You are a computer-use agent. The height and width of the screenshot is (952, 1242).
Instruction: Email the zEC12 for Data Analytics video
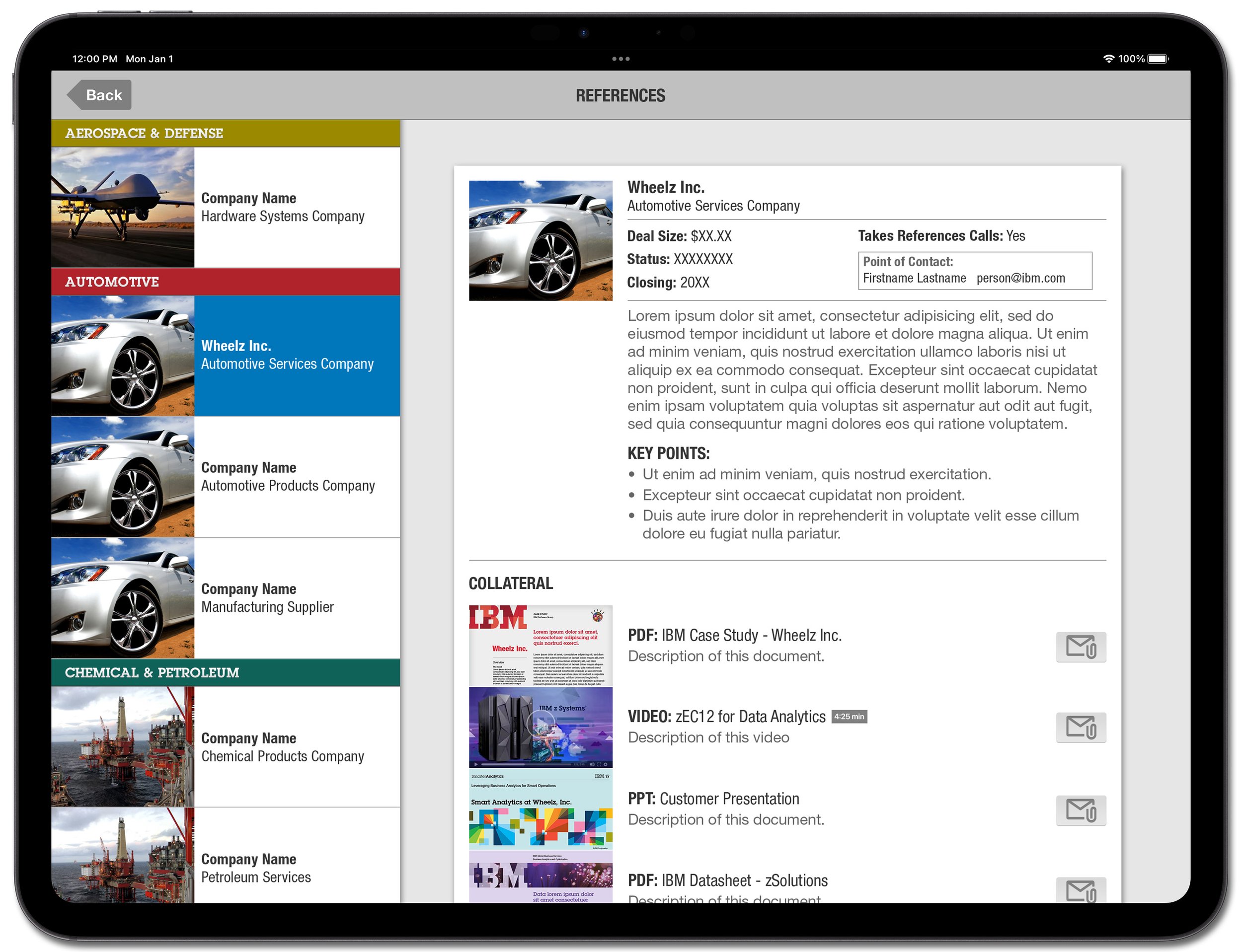(1081, 728)
